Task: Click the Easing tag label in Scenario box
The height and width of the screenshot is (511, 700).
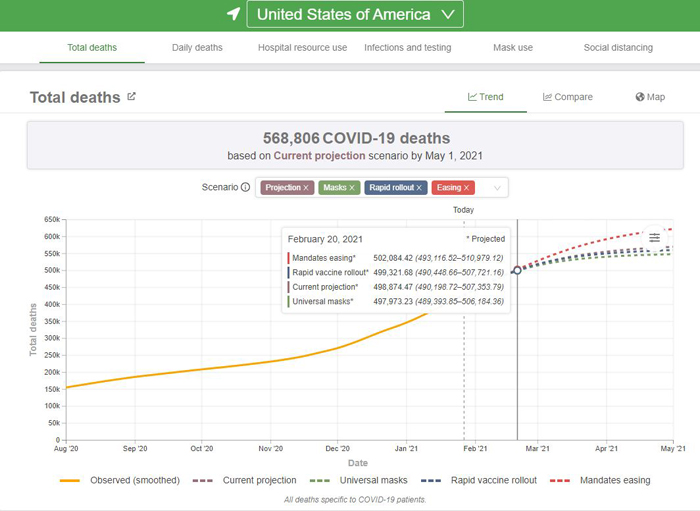Action: click(x=449, y=188)
